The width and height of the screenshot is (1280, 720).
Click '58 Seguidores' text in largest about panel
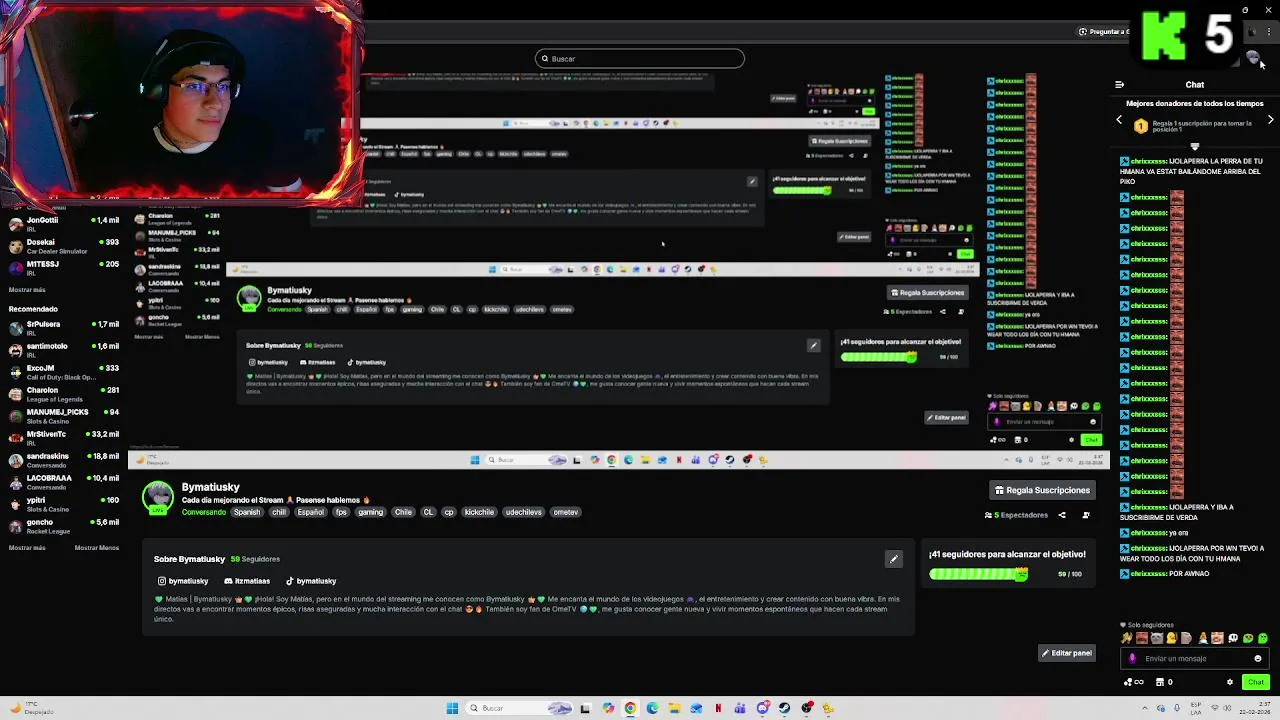pos(255,559)
